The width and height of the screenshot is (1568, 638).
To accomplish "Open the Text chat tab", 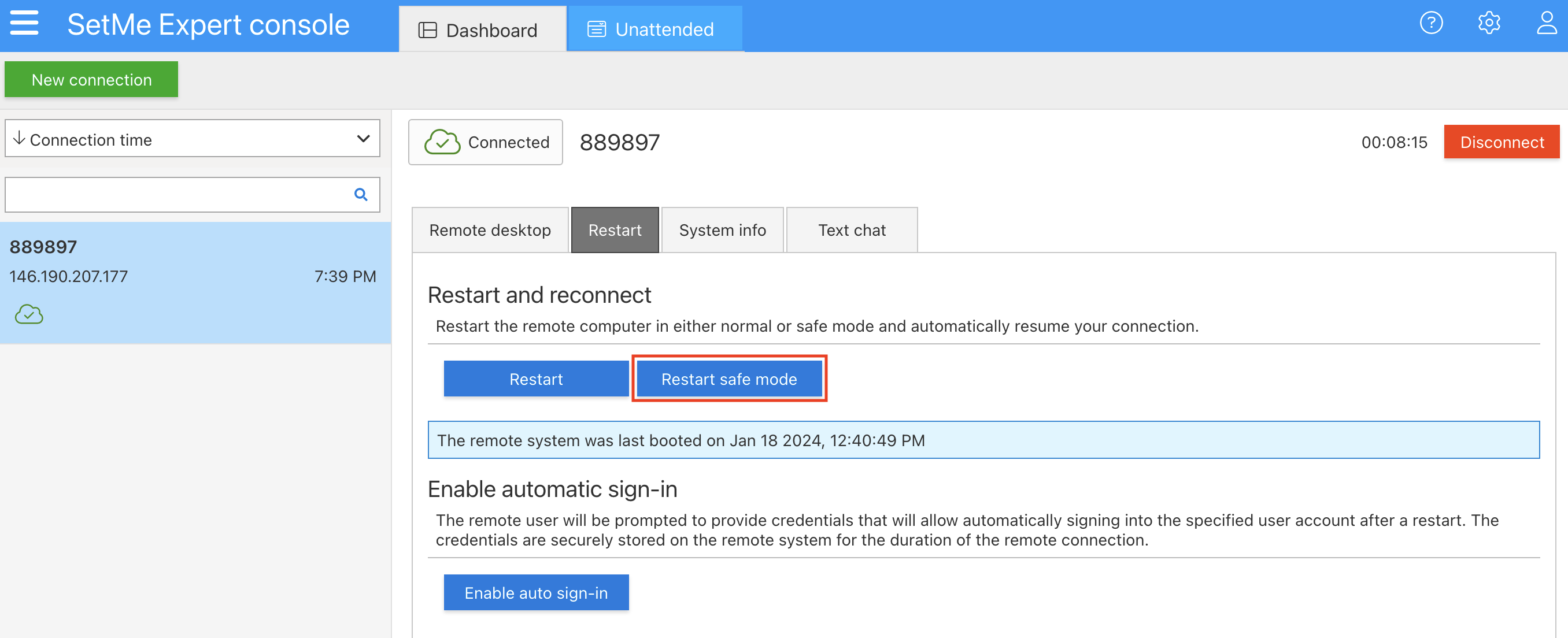I will coord(852,230).
